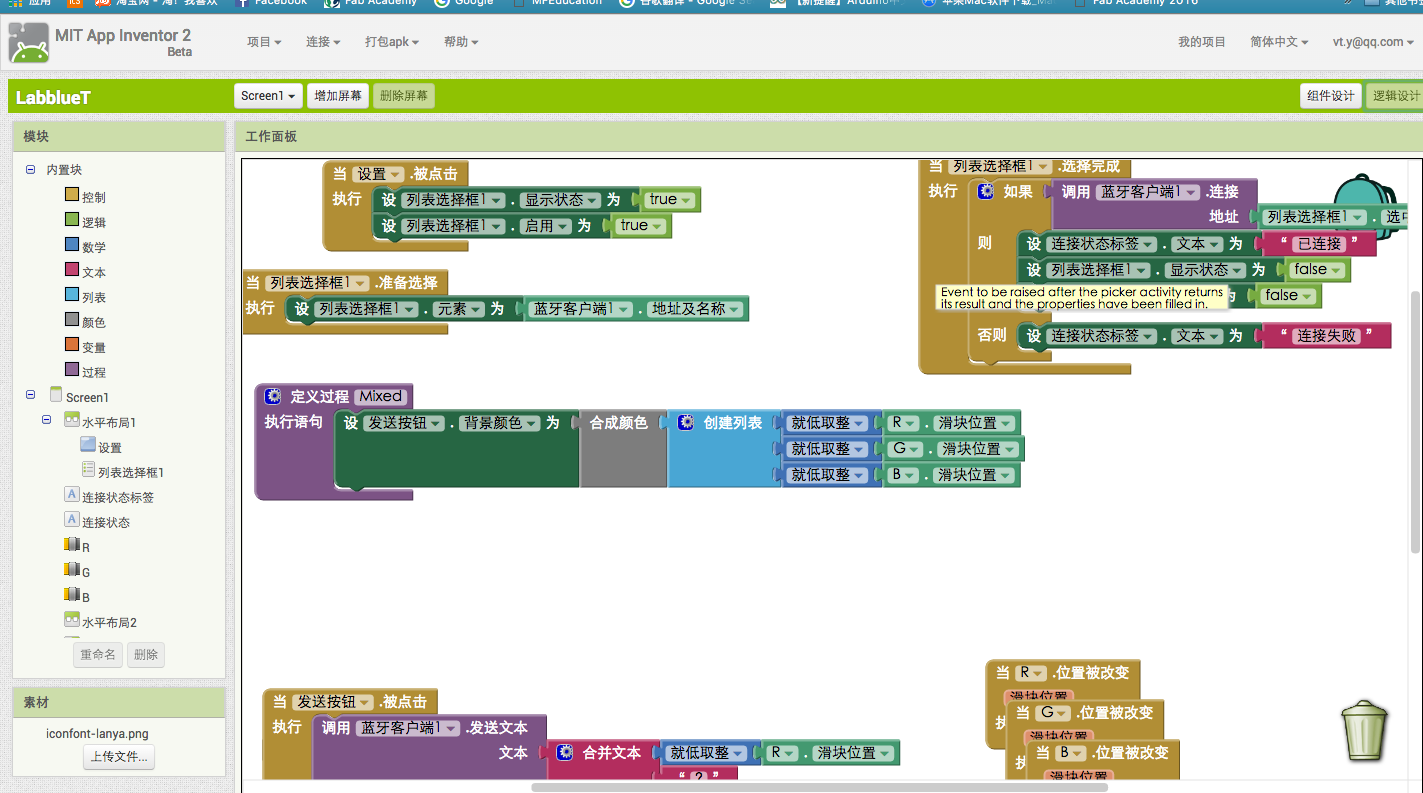Click the workspace vertical scrollbar
Screen dimensions: 1423x793
1415,420
